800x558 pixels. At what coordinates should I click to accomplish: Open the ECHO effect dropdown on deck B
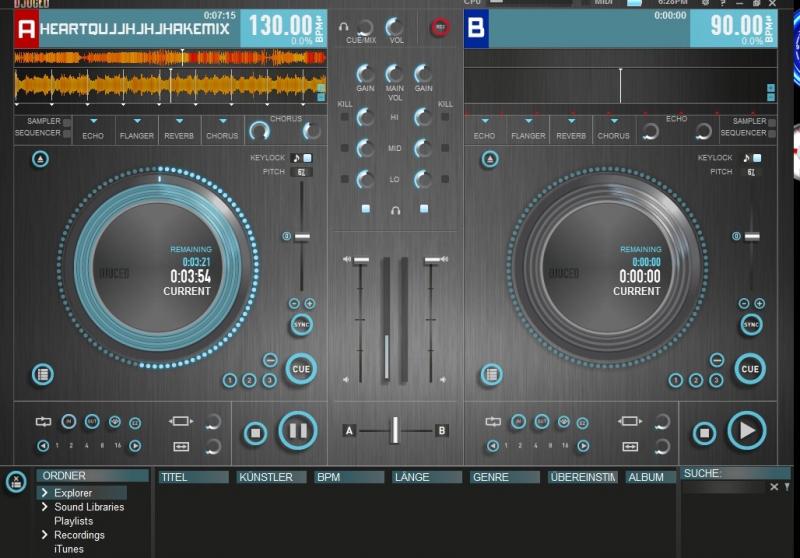tap(485, 121)
